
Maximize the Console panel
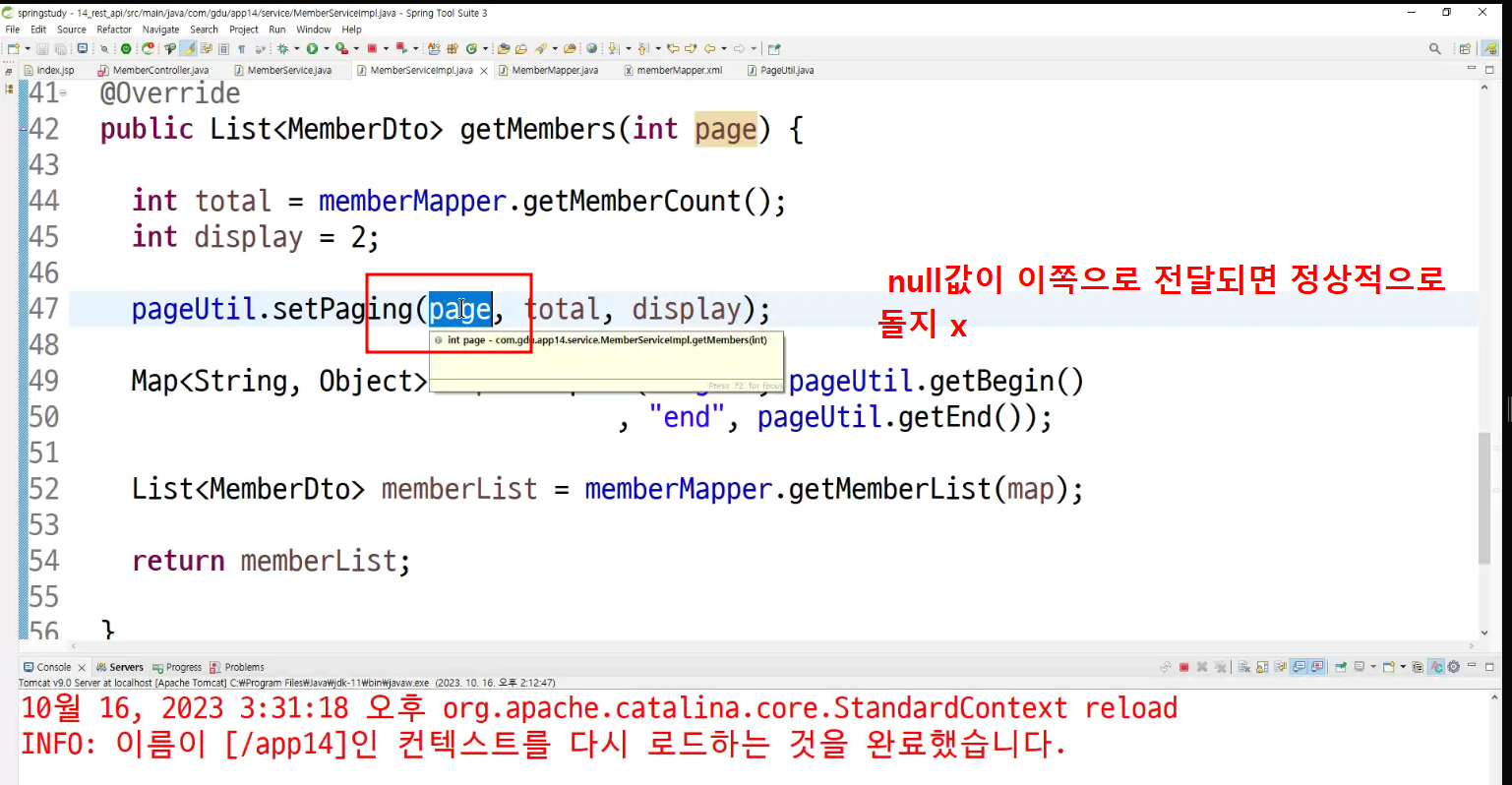click(x=1490, y=666)
